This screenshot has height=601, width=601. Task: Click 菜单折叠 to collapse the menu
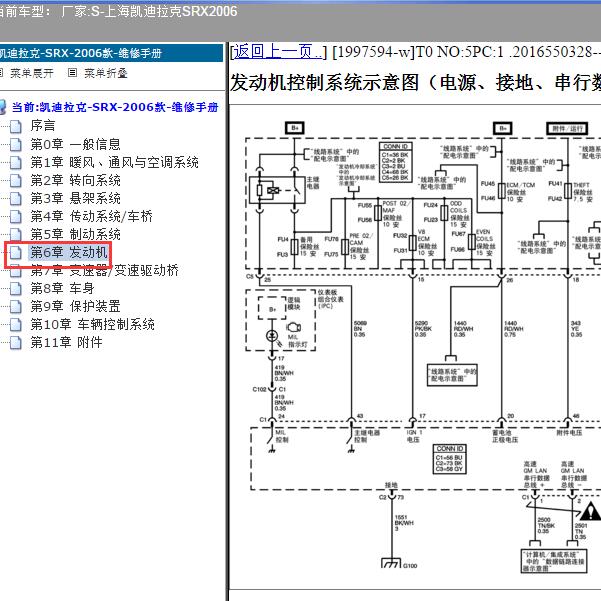click(106, 73)
